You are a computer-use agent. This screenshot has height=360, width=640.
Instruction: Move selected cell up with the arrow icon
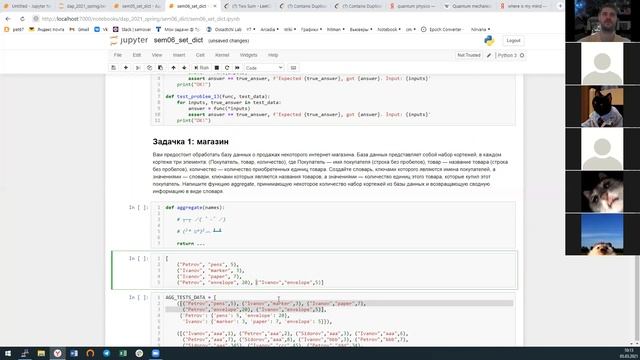click(173, 68)
